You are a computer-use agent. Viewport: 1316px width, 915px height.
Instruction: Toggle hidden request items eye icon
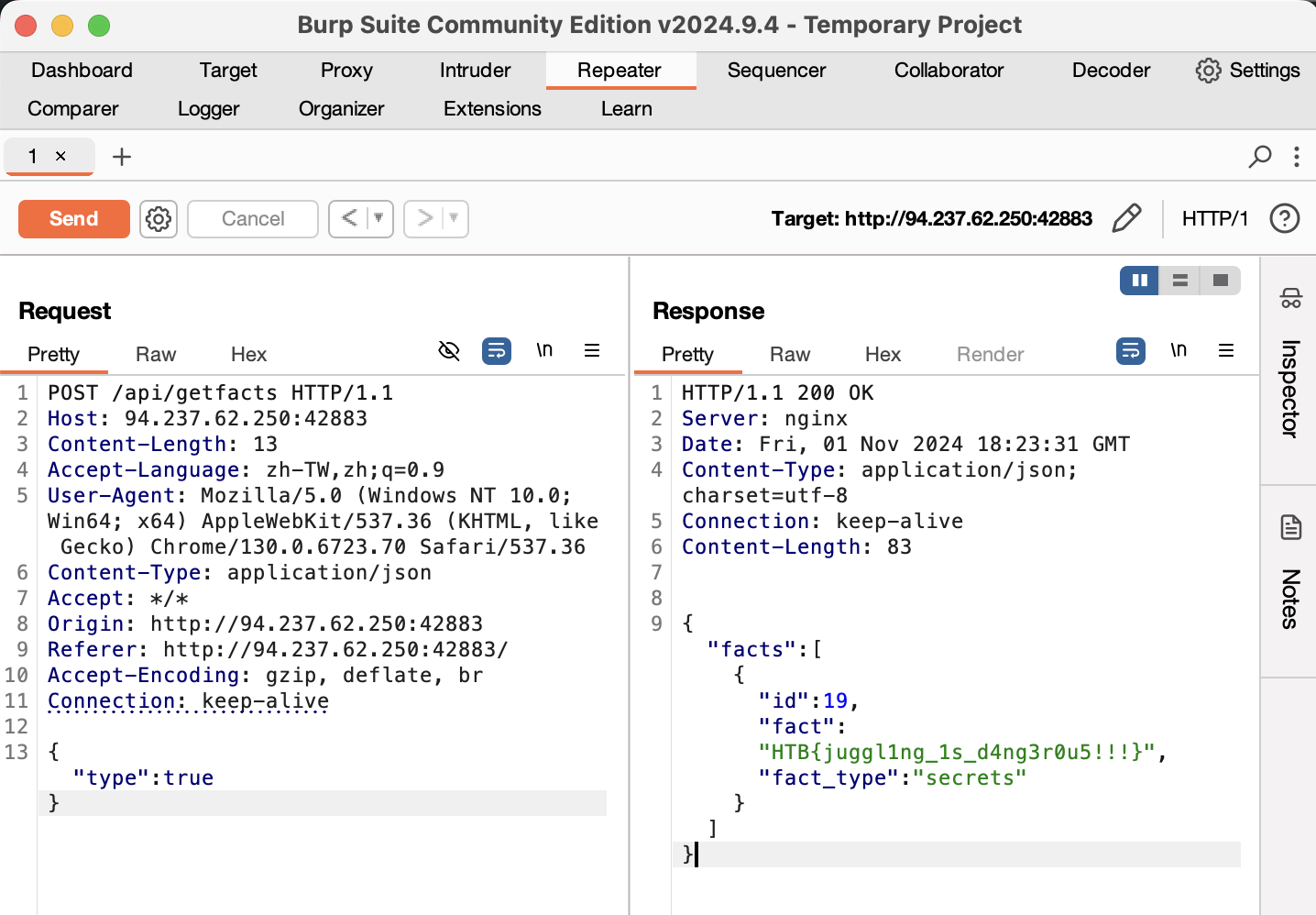pos(449,350)
